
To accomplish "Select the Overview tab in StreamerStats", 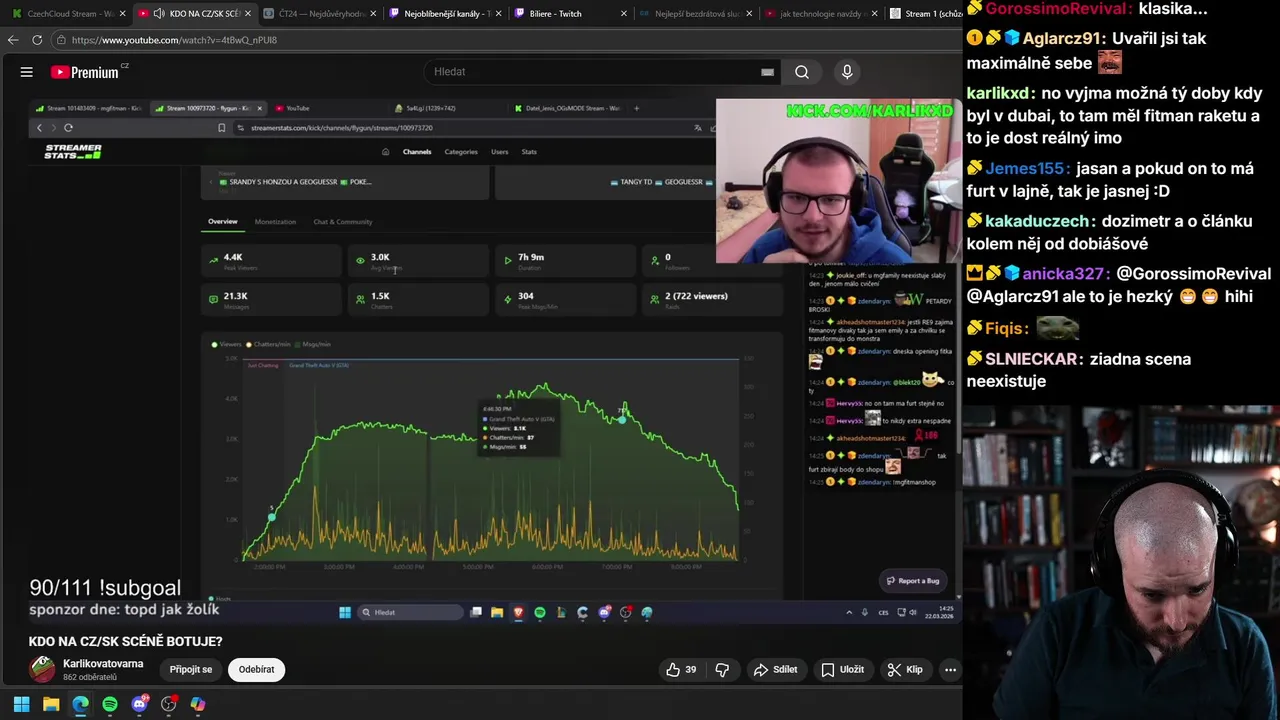I will [x=222, y=222].
